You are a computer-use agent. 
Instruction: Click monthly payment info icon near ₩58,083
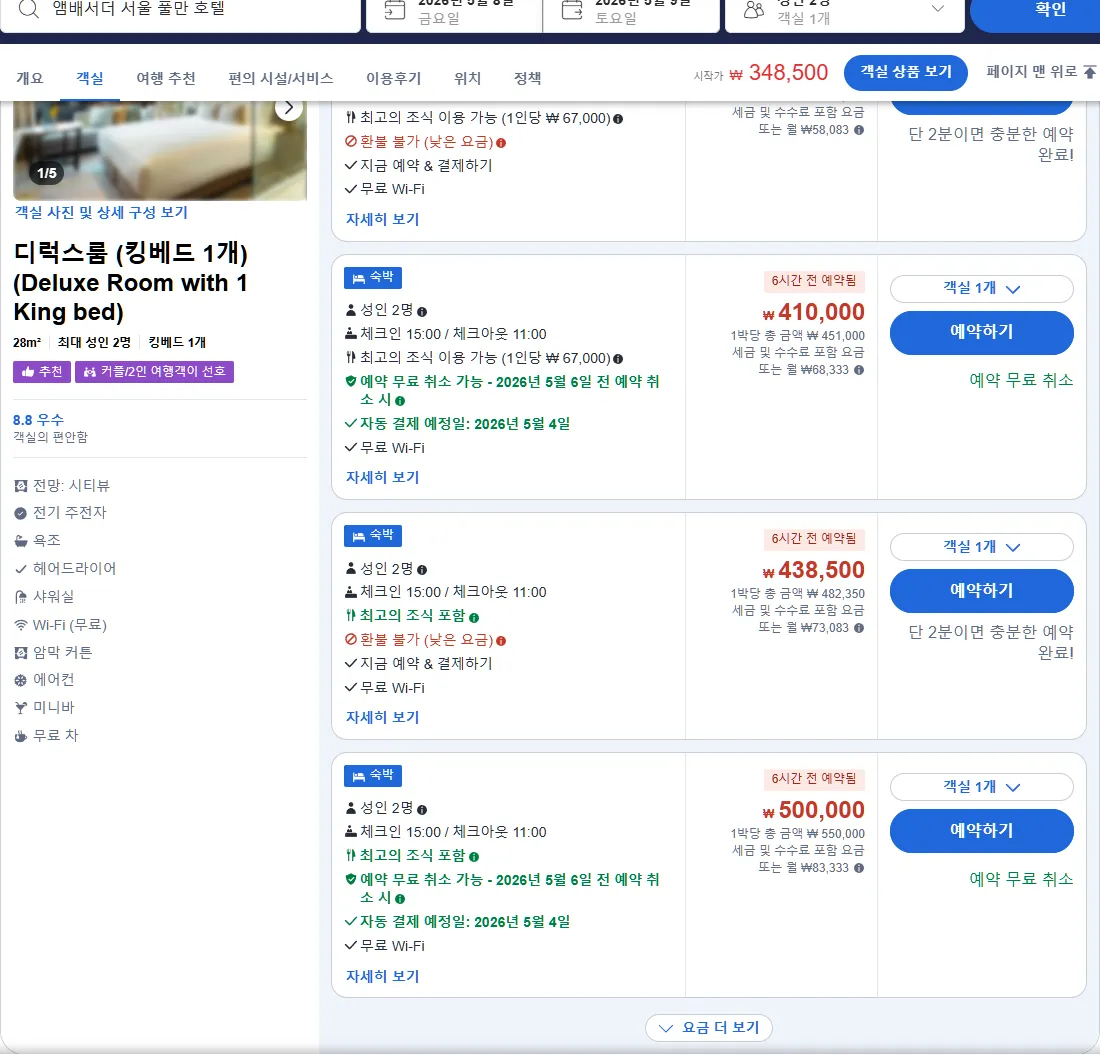click(x=859, y=130)
